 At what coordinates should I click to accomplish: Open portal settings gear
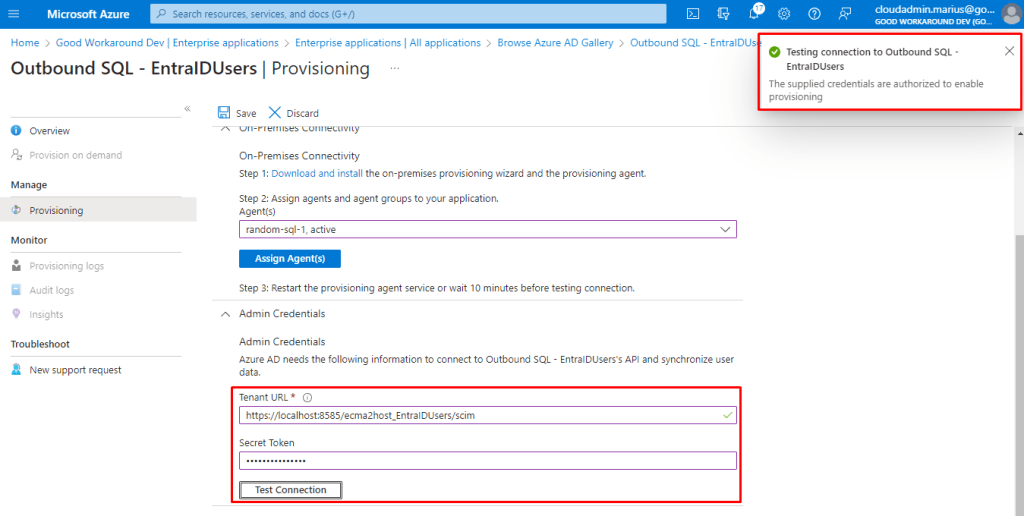(784, 14)
